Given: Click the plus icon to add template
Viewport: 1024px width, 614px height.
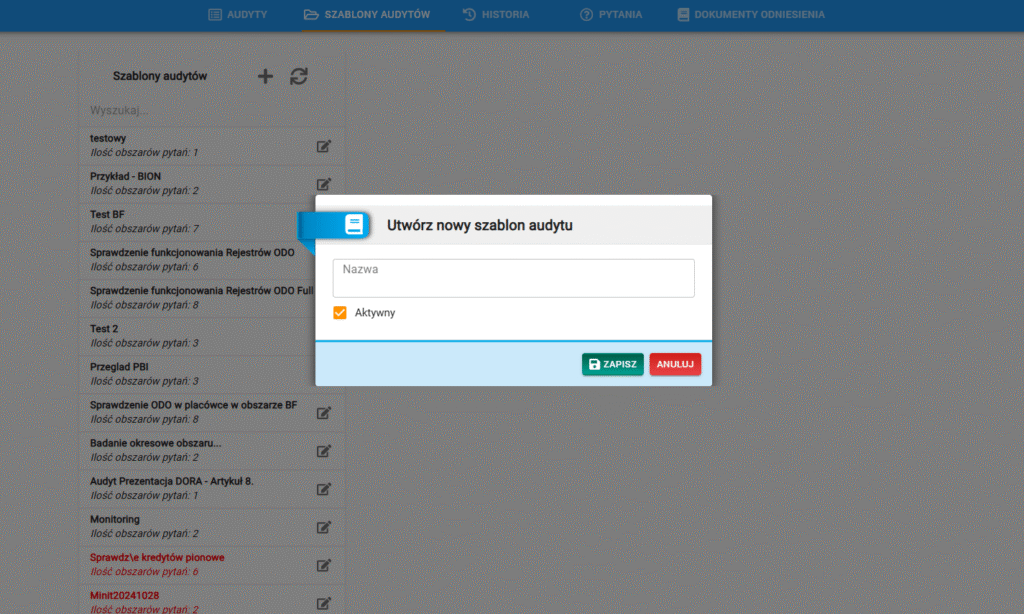Looking at the screenshot, I should click(x=265, y=76).
